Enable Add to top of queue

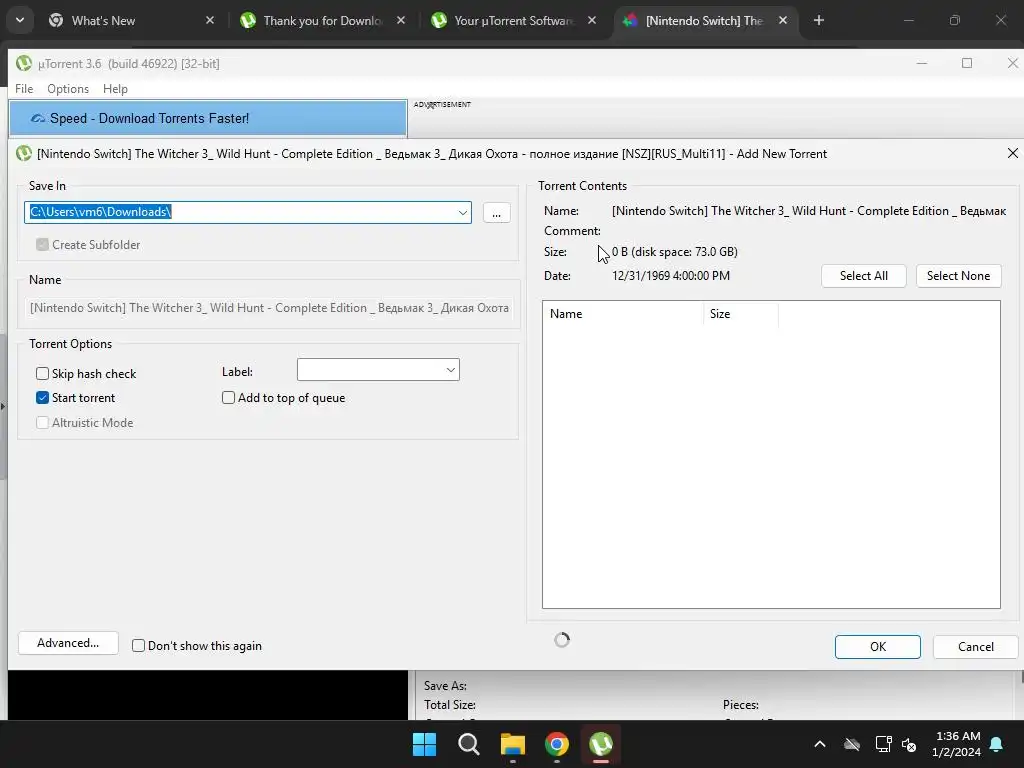228,398
